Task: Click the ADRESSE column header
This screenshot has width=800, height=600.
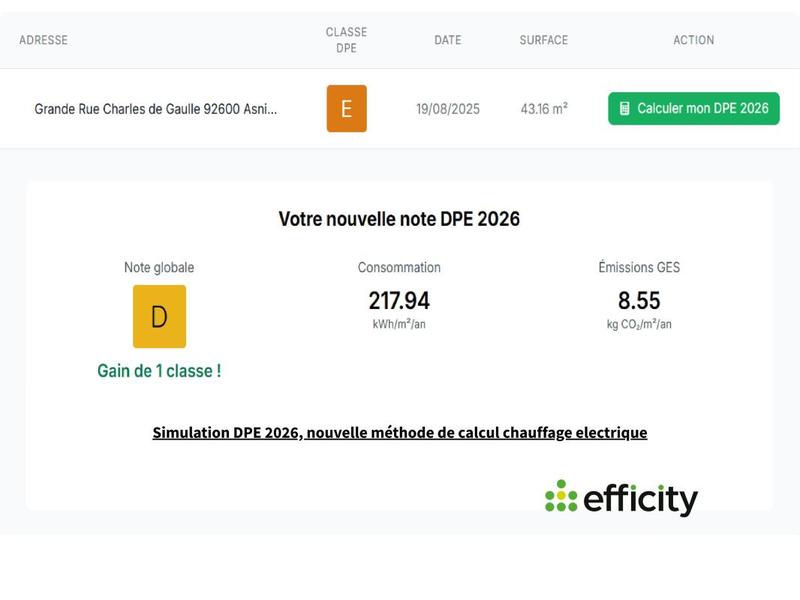Action: click(x=43, y=40)
